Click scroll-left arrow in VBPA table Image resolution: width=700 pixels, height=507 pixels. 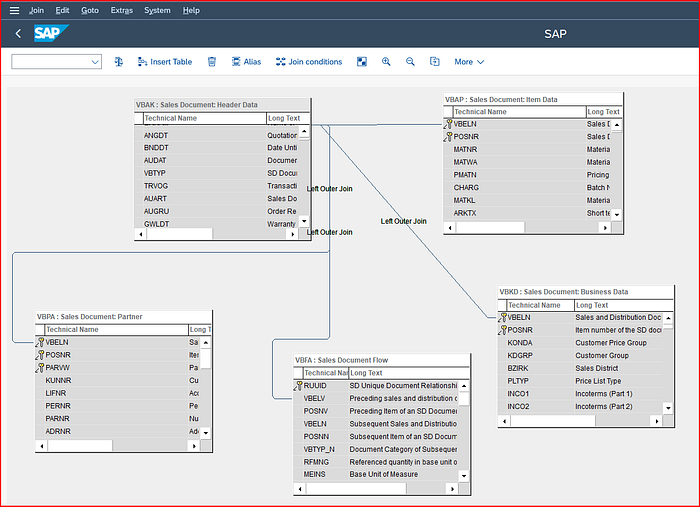click(x=42, y=446)
